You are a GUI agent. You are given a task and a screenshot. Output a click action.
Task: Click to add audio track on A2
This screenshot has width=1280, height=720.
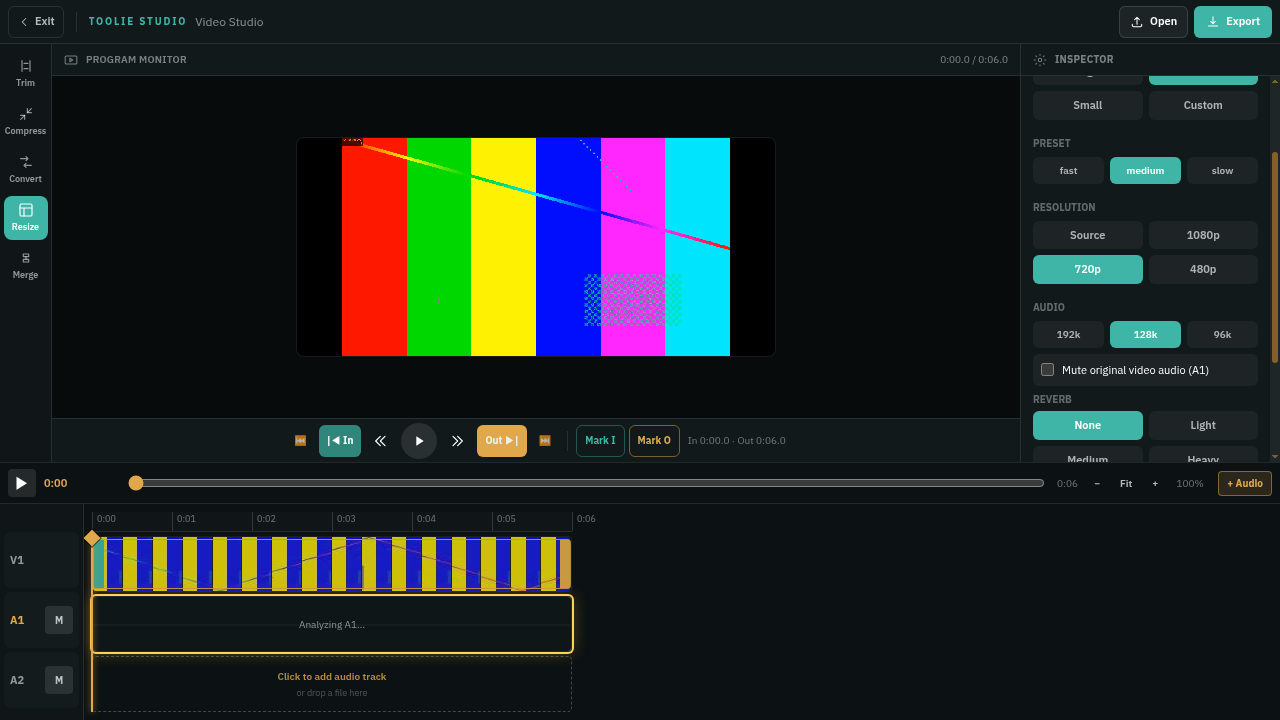[332, 684]
